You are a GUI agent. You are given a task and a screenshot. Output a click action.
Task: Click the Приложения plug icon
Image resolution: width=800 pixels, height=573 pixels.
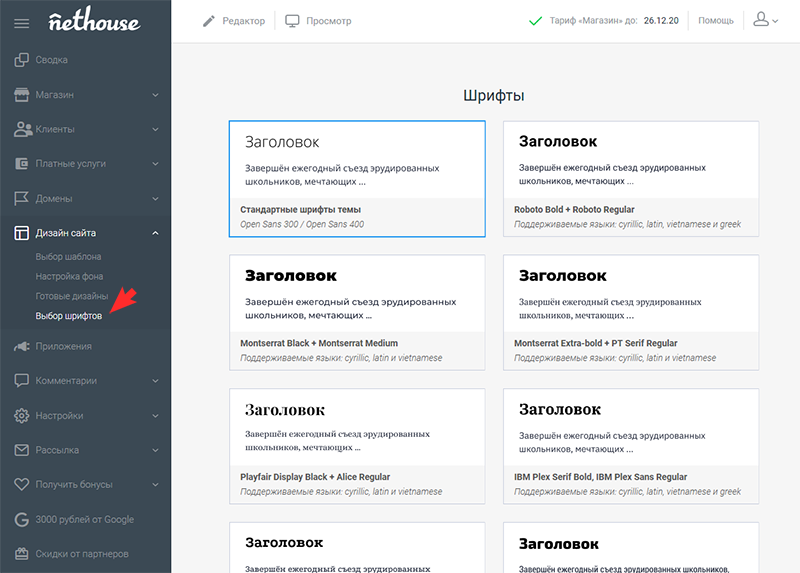coord(21,346)
